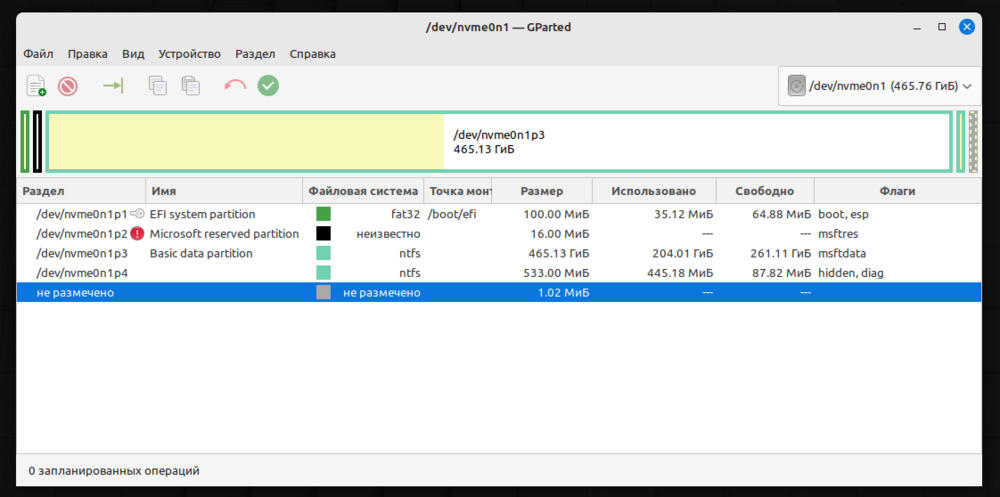Click the Apply all operations checkmark icon

pos(268,85)
